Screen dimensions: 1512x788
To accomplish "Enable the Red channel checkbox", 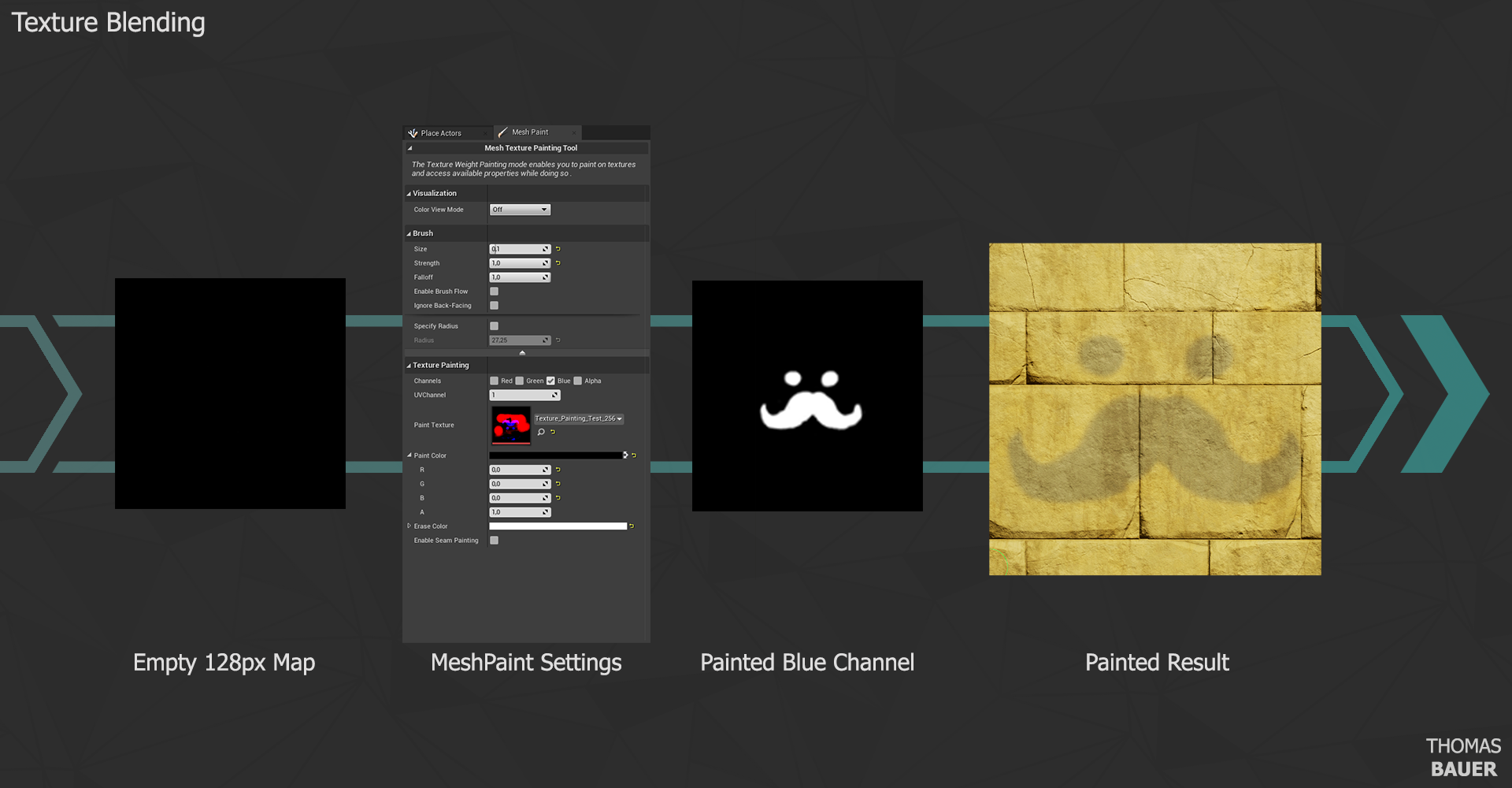I will click(x=494, y=381).
